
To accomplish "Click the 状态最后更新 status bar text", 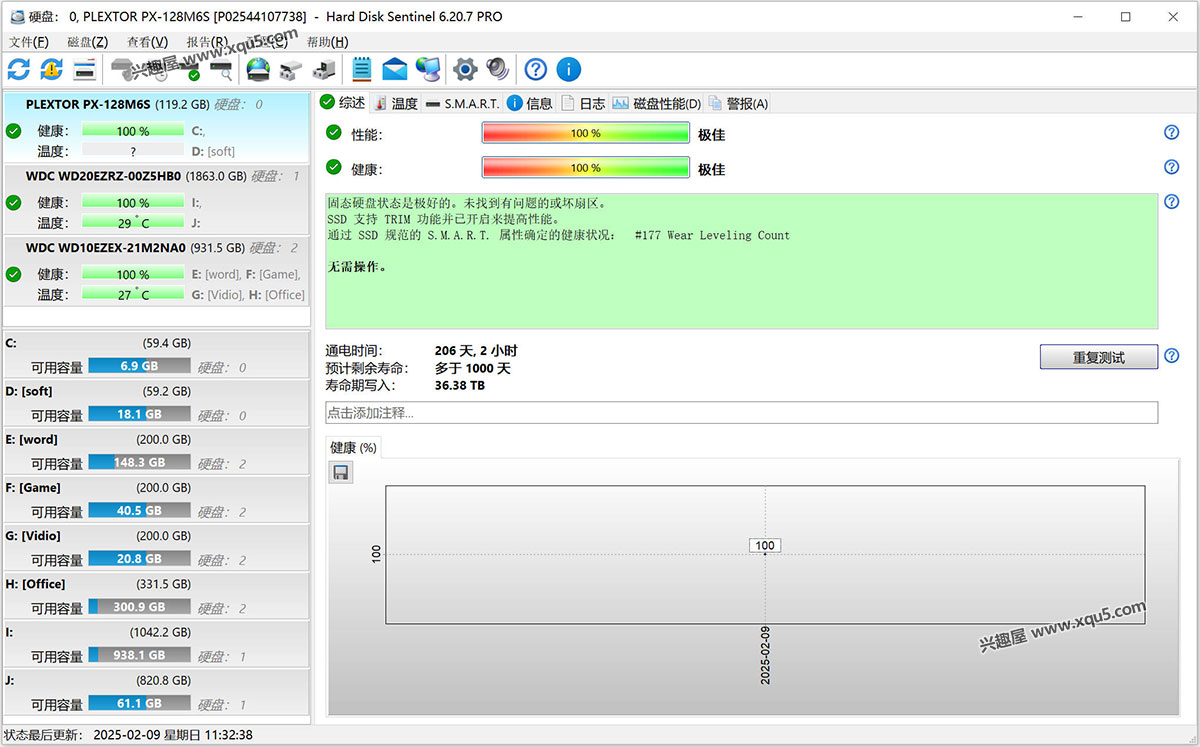I will 129,735.
